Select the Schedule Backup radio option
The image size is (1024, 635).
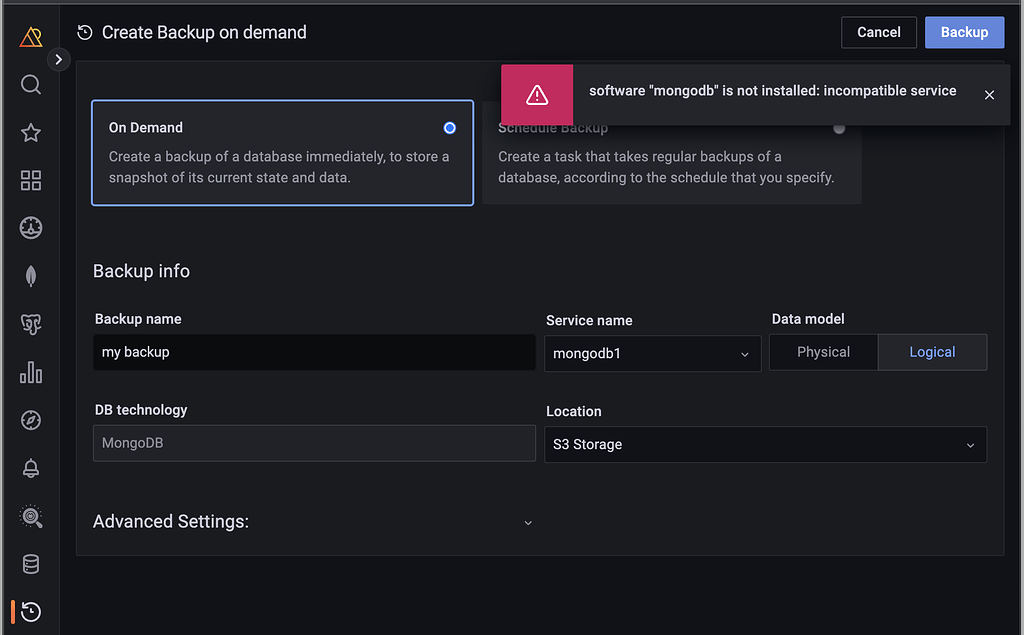click(x=838, y=128)
